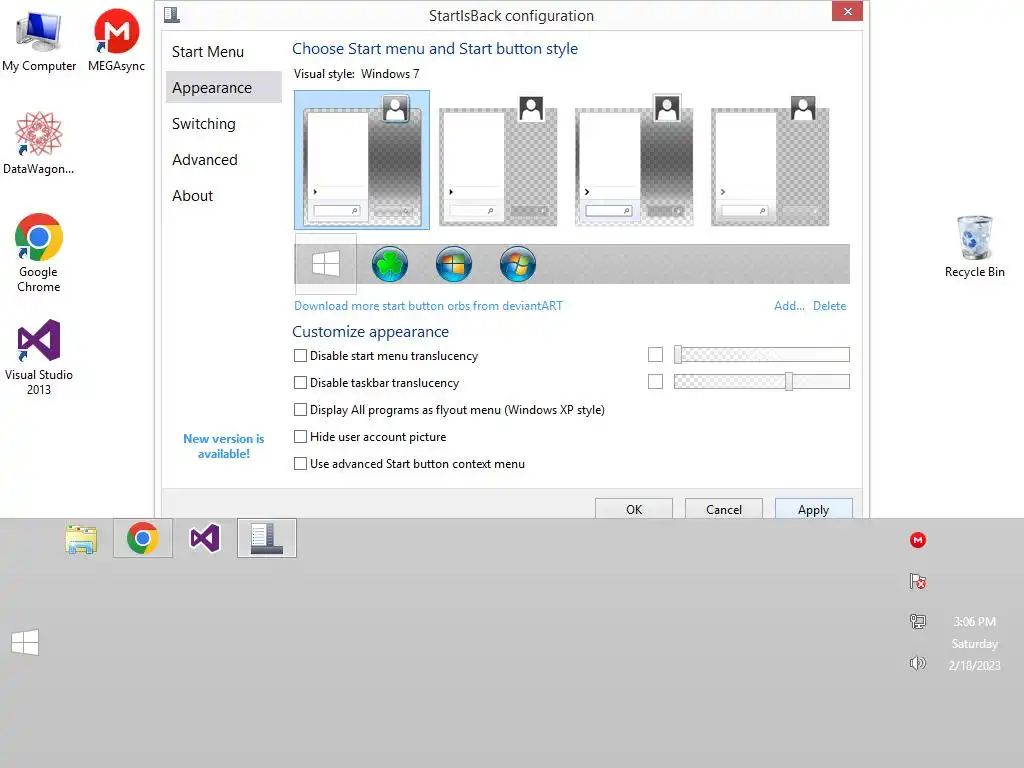This screenshot has width=1024, height=768.
Task: Select third start menu style thumbnail
Action: (x=634, y=161)
